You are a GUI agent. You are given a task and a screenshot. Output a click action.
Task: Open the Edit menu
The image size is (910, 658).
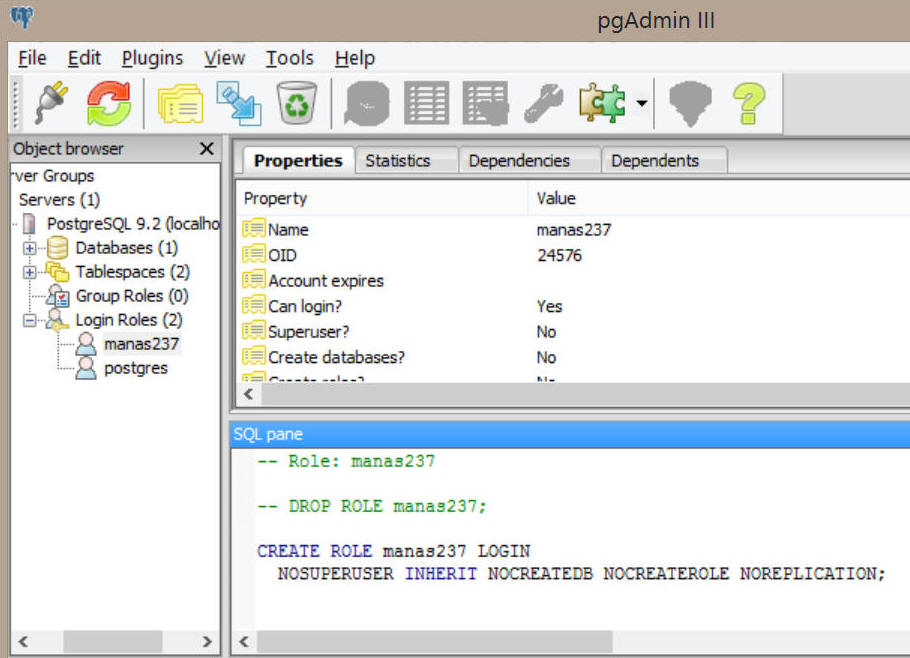[x=84, y=58]
